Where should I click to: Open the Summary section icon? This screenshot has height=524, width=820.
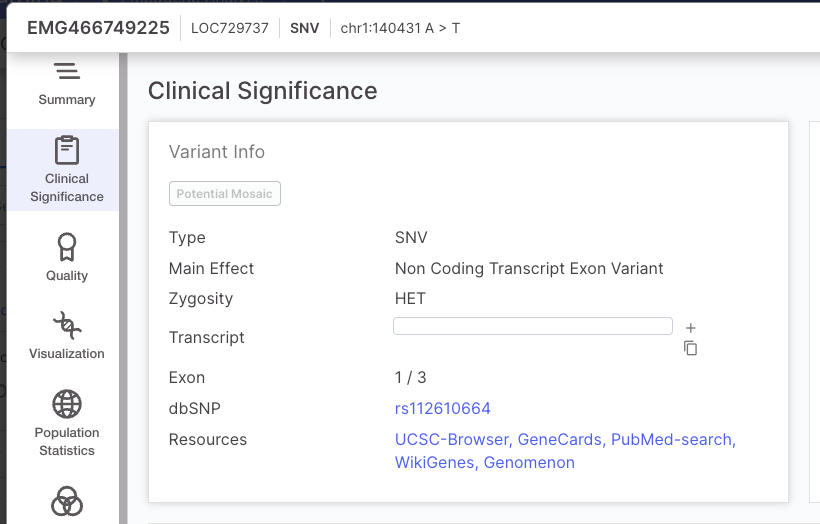tap(66, 72)
